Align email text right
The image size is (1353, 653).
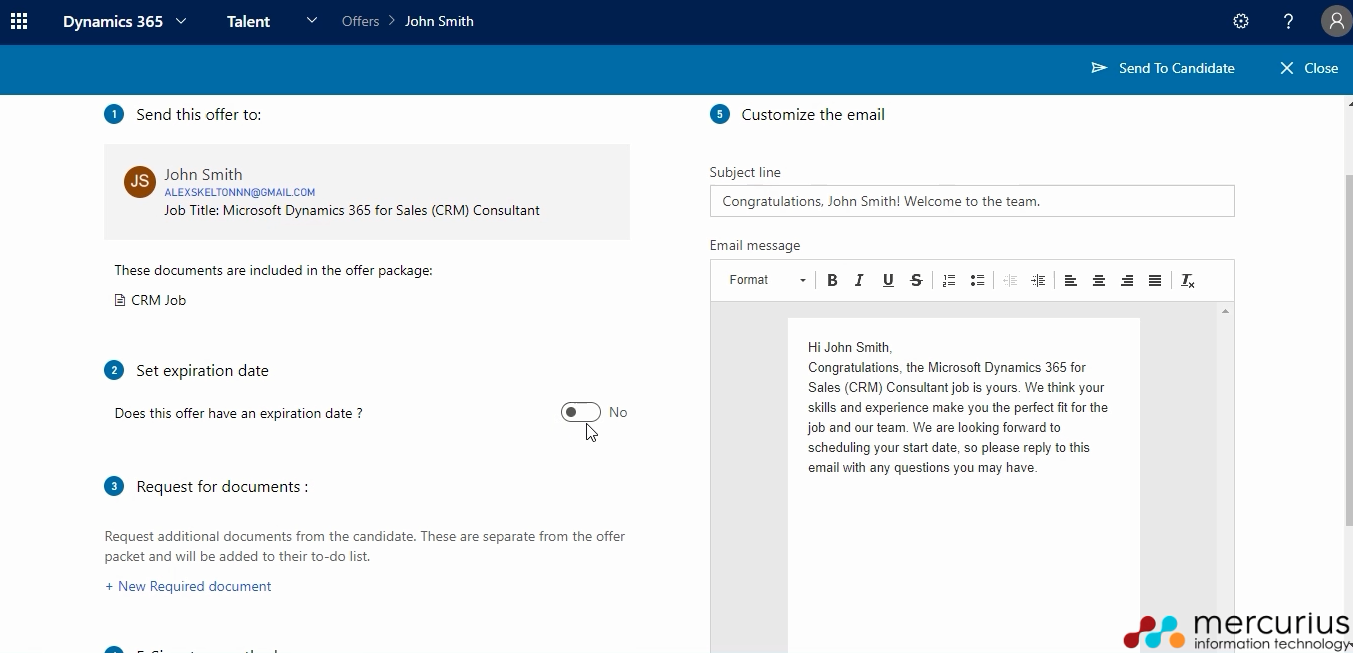tap(1127, 281)
